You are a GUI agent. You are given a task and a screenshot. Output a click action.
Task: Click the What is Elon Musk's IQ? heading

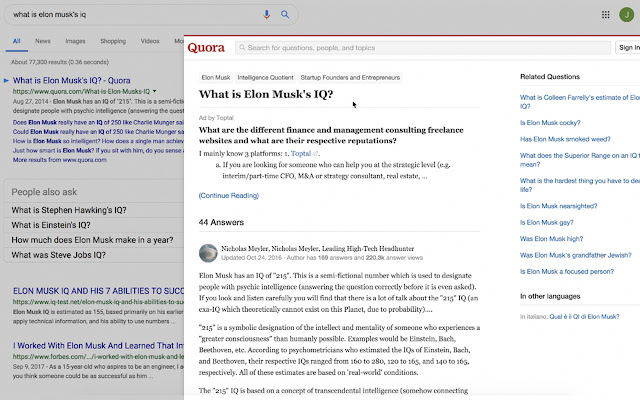(x=266, y=94)
